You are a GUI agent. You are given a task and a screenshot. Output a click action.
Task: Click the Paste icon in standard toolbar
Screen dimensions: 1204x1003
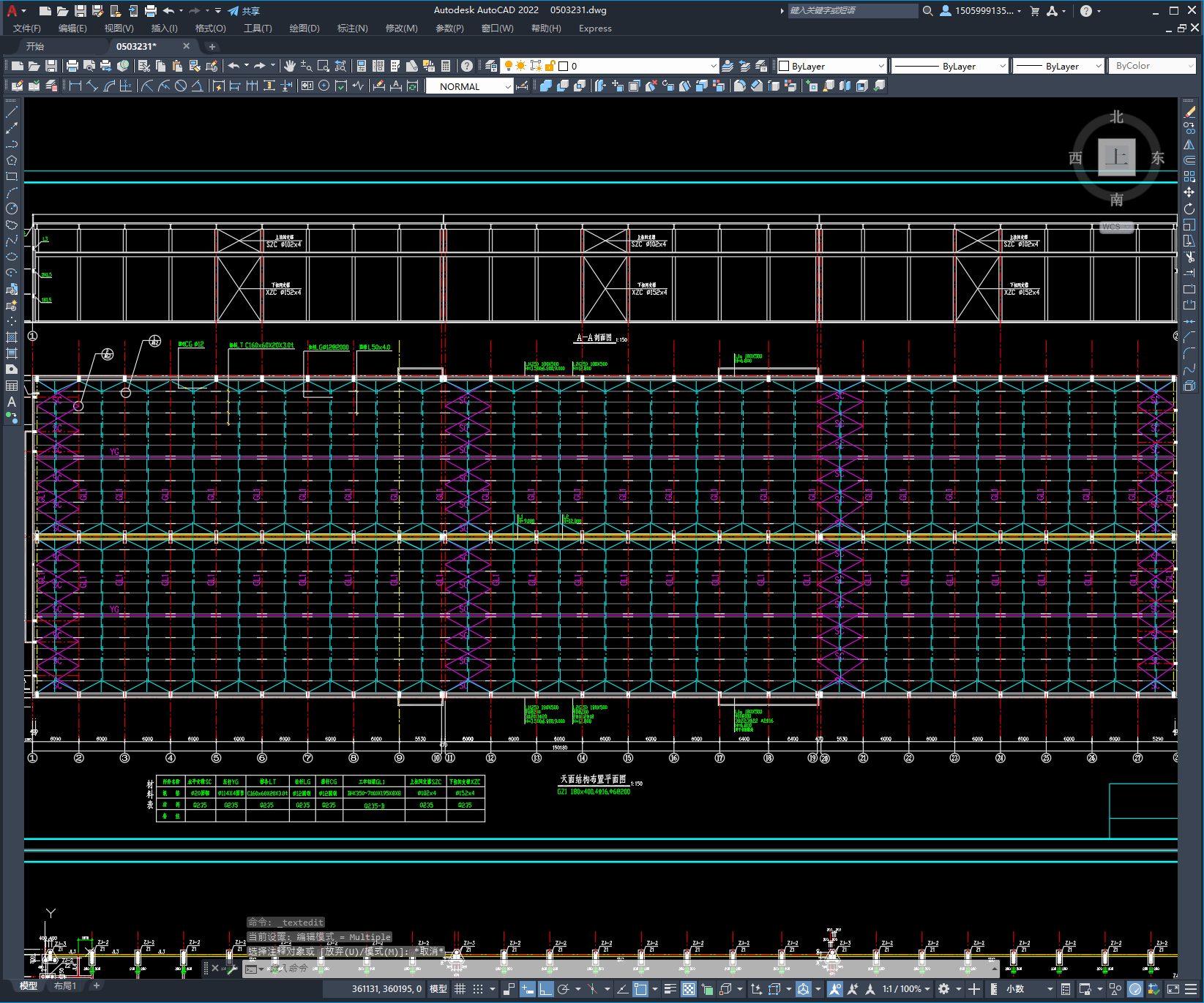(177, 66)
